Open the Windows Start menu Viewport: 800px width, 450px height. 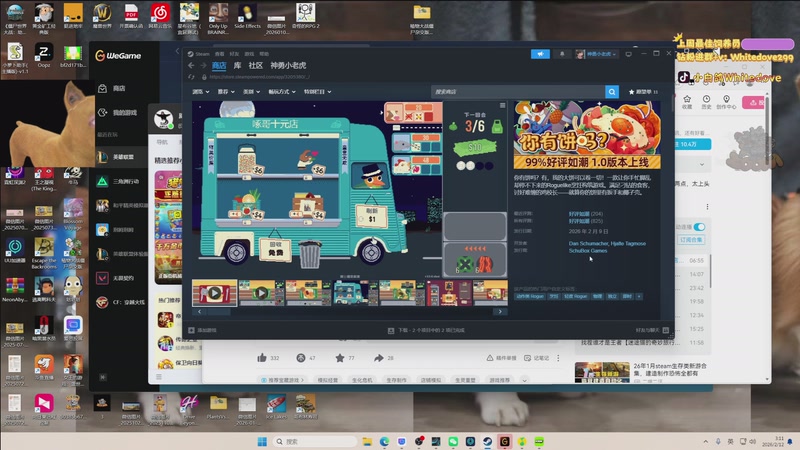pos(262,441)
